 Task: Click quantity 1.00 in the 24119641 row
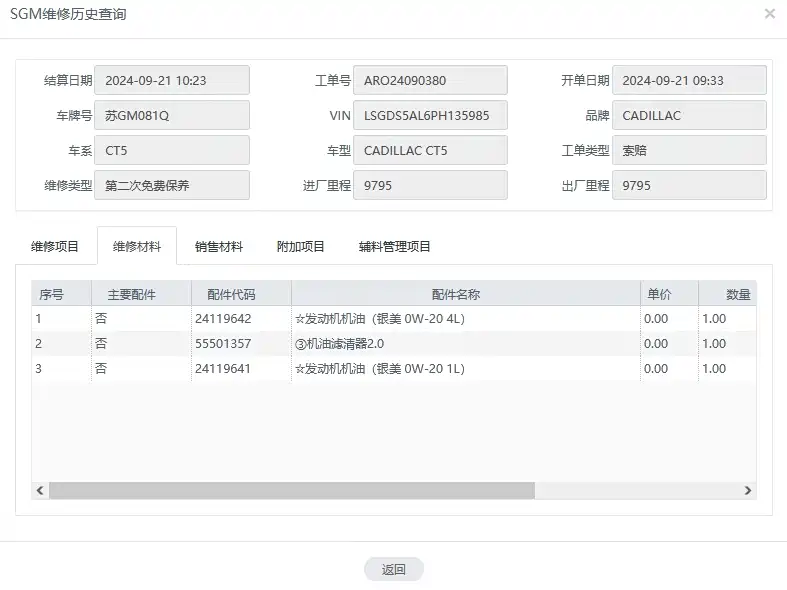tap(727, 369)
